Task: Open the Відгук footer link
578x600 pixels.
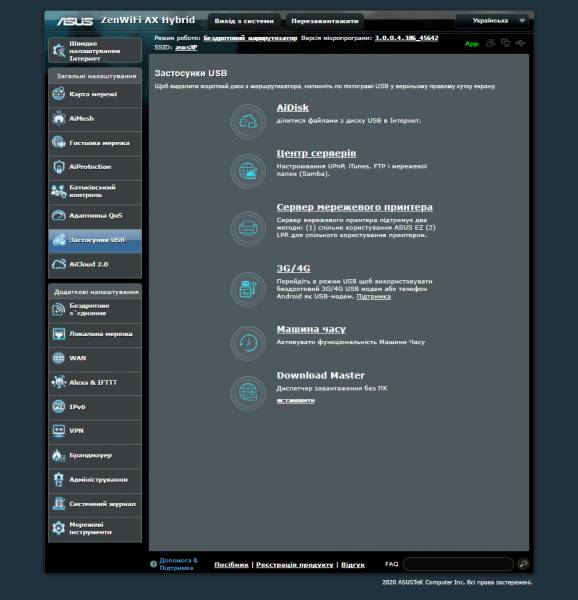Action: tap(353, 565)
